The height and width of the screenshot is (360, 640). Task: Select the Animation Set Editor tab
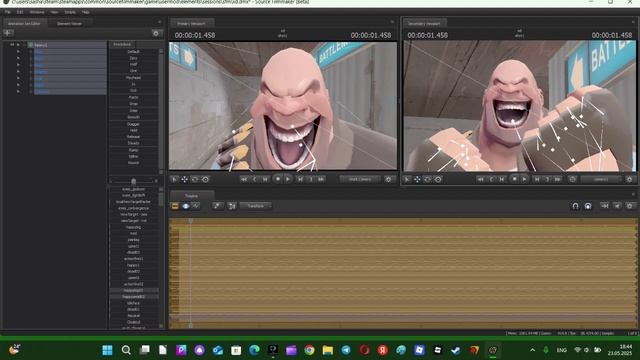tap(24, 24)
